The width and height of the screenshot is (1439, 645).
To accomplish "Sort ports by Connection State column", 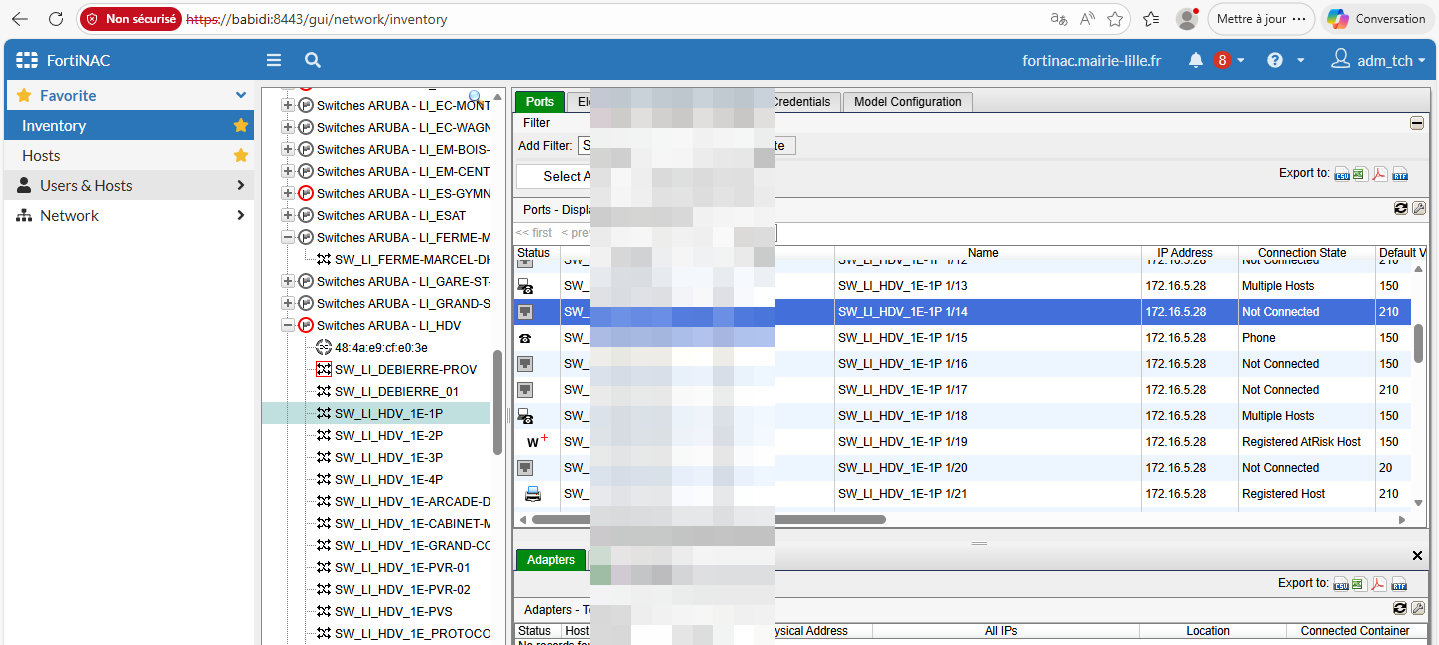I will click(1302, 253).
